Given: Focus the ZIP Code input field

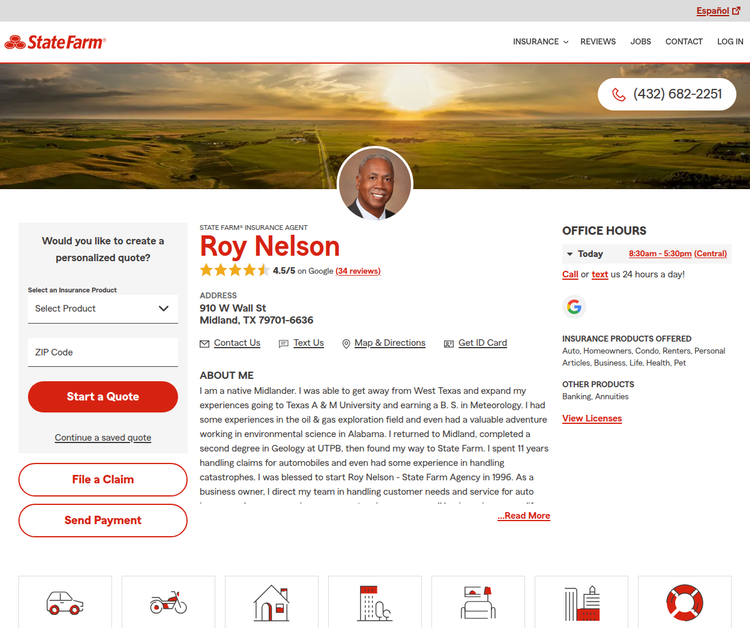Looking at the screenshot, I should pyautogui.click(x=103, y=353).
